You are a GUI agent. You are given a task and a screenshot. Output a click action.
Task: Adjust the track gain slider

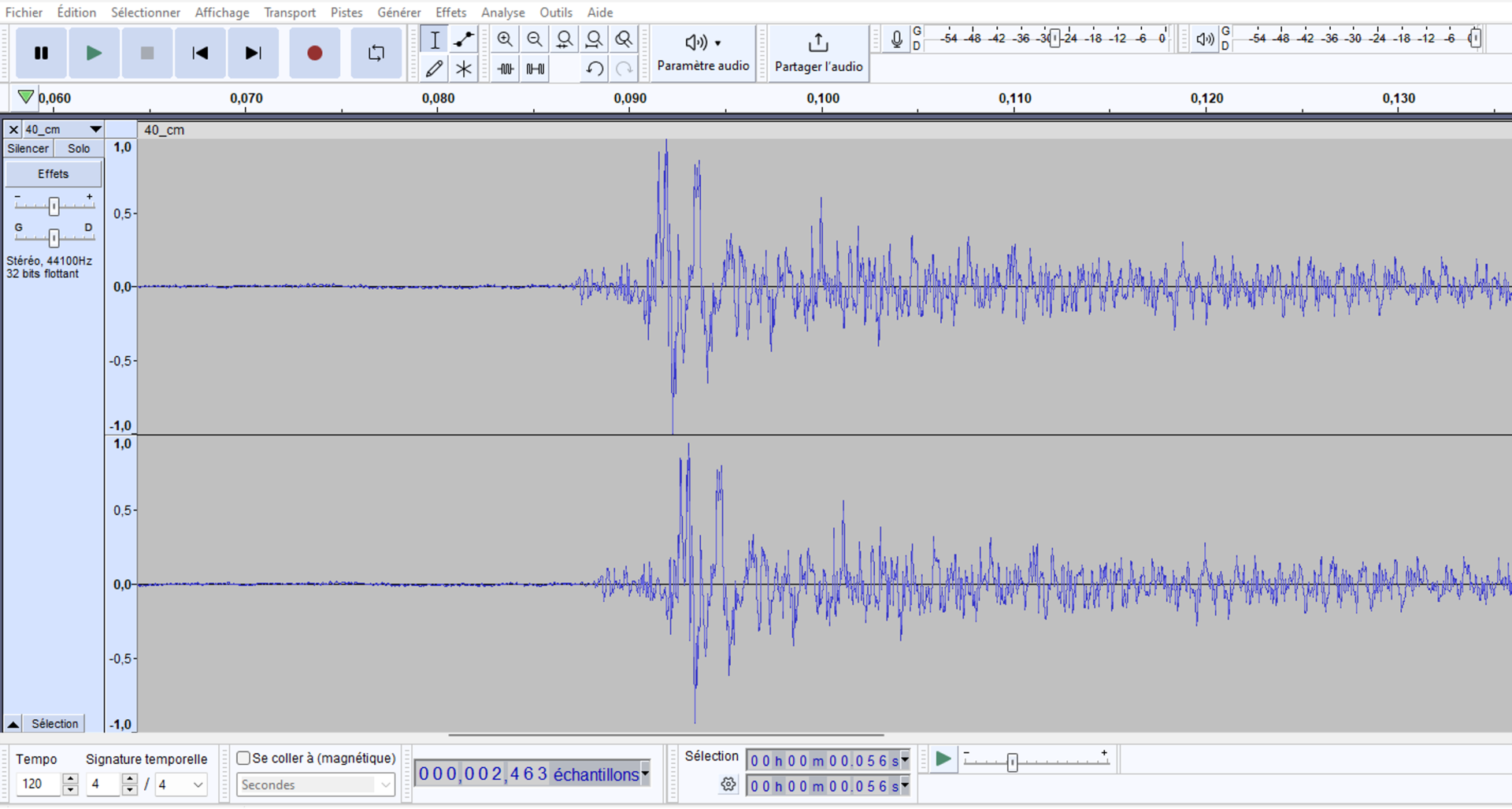54,206
